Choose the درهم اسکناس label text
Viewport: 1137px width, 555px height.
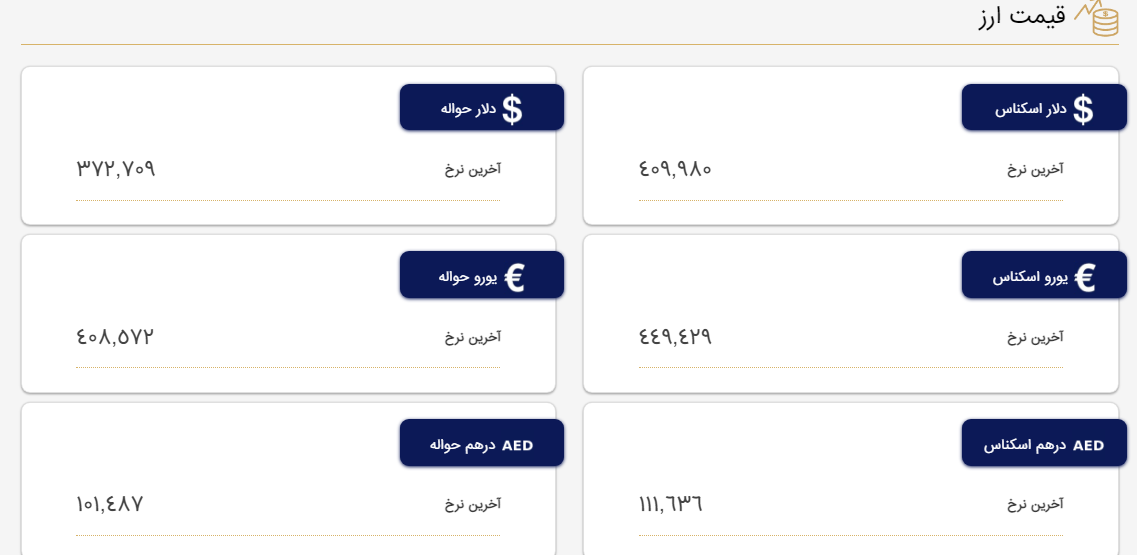tap(1024, 444)
